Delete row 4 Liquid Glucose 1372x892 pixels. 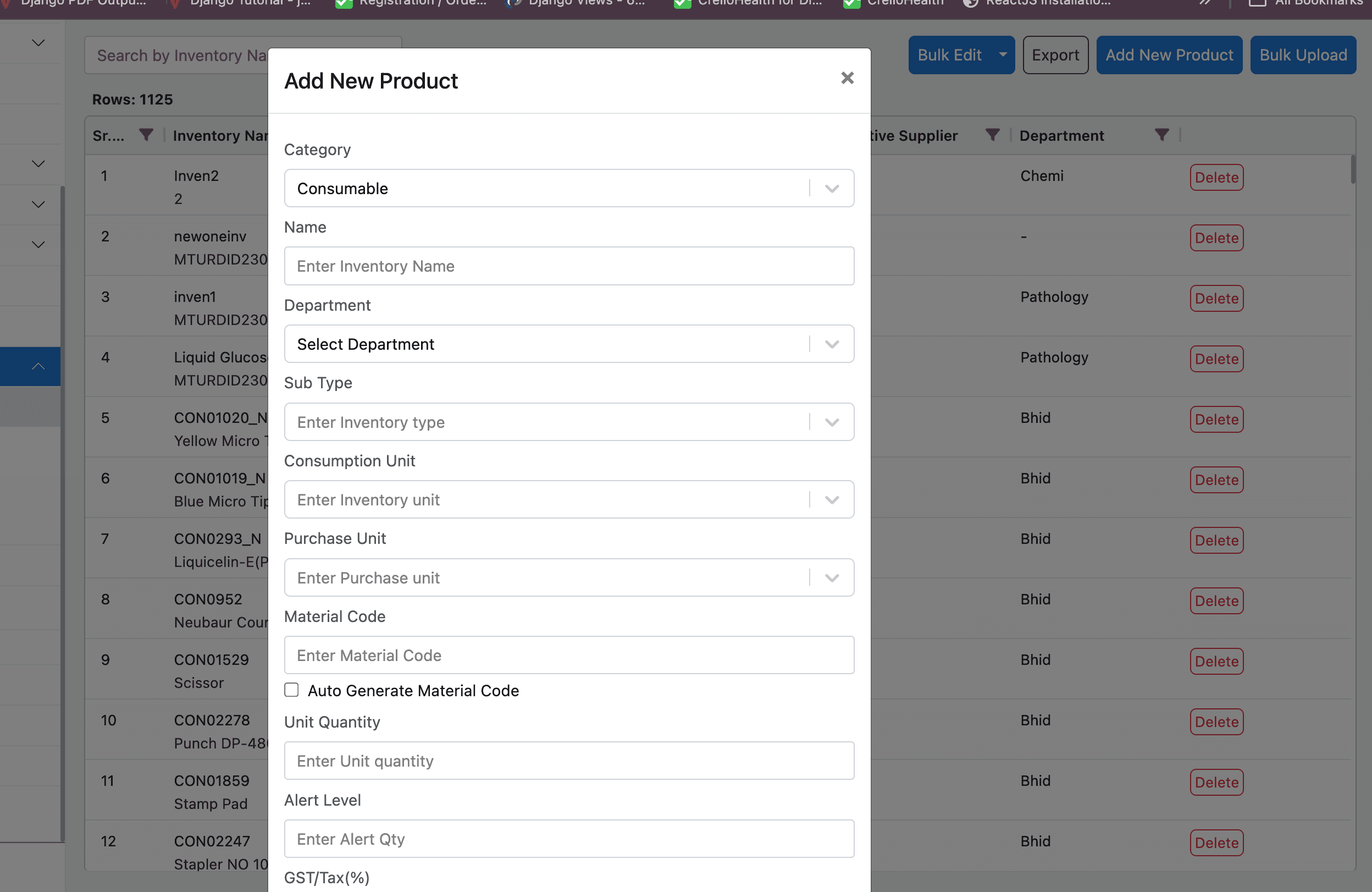(1216, 359)
